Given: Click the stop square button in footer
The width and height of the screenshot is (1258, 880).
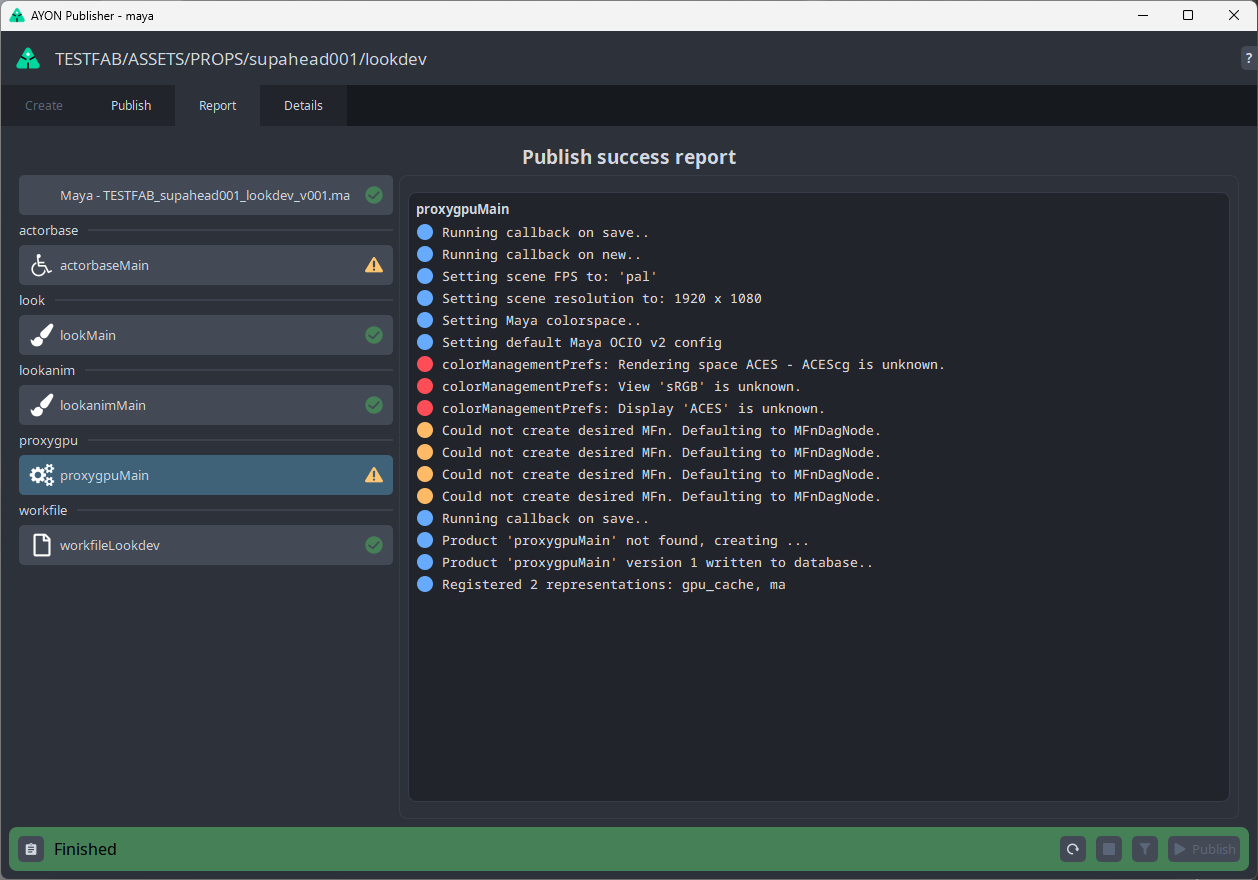Looking at the screenshot, I should tap(1109, 849).
